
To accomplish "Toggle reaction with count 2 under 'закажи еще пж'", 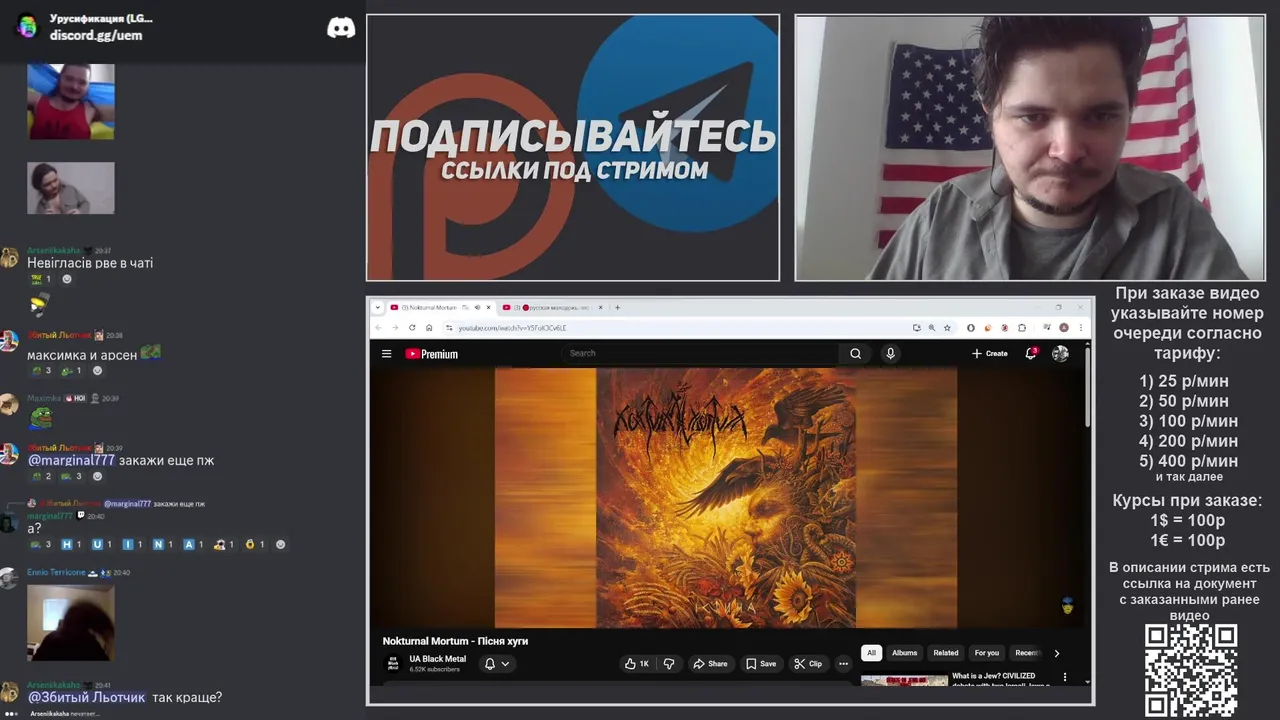I will pos(40,476).
